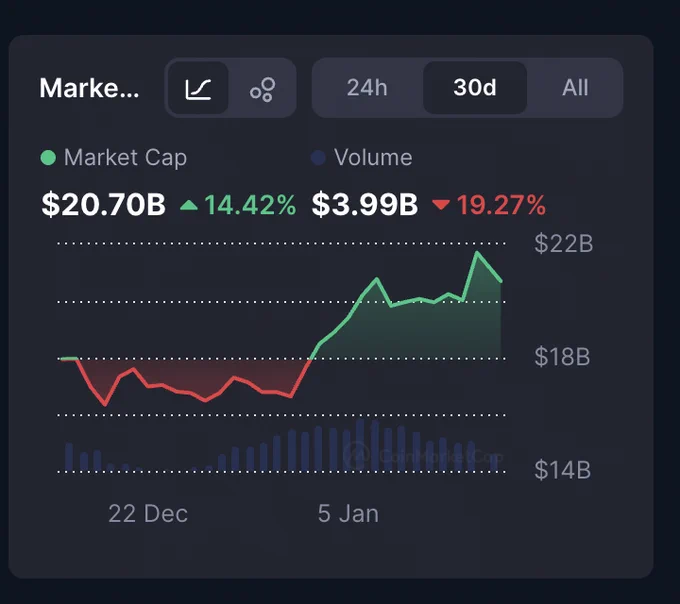
Task: Click the $3.99B volume value
Action: click(365, 205)
